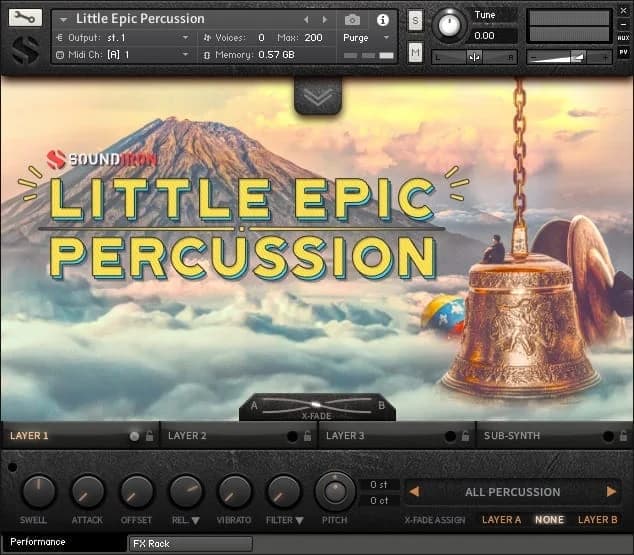Toggle Layer 3 power button
The image size is (634, 555).
pos(450,436)
